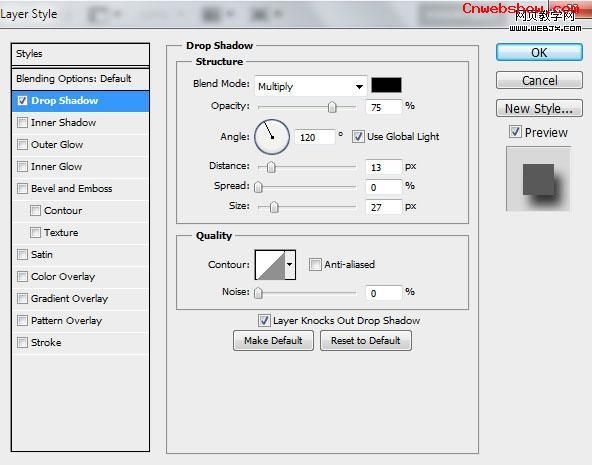Select the Styles list item
Screen dimensions: 592x465
[80, 54]
